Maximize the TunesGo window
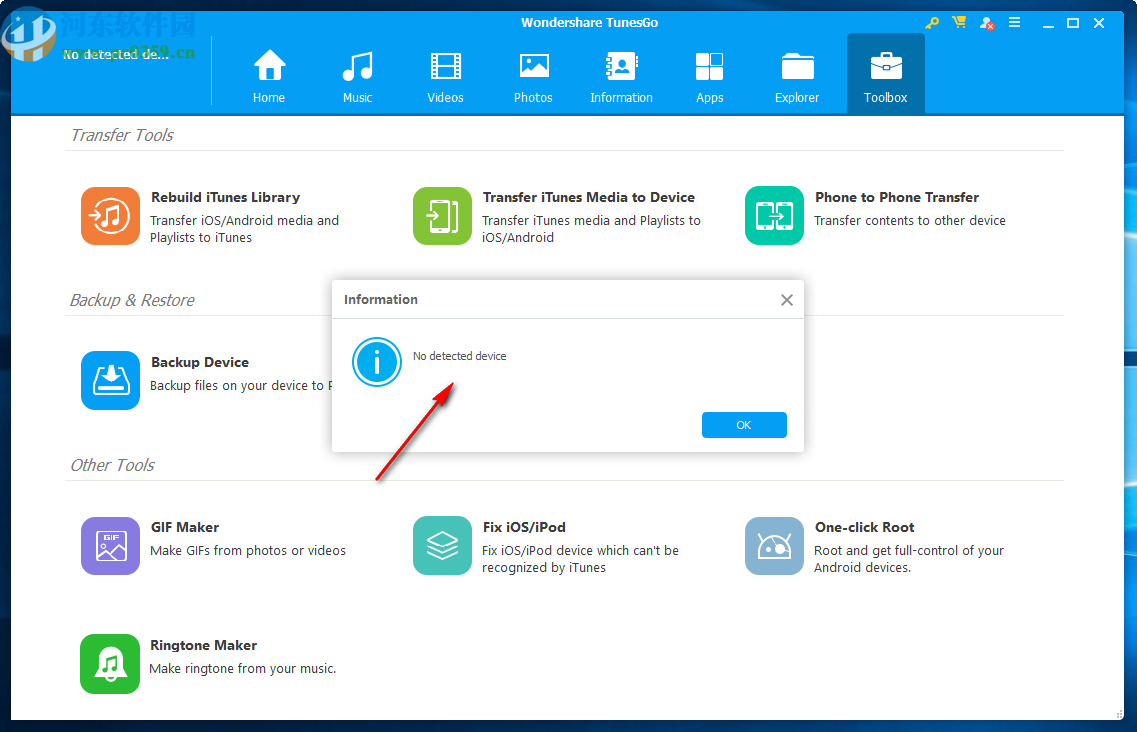This screenshot has width=1137, height=732. [x=1073, y=23]
